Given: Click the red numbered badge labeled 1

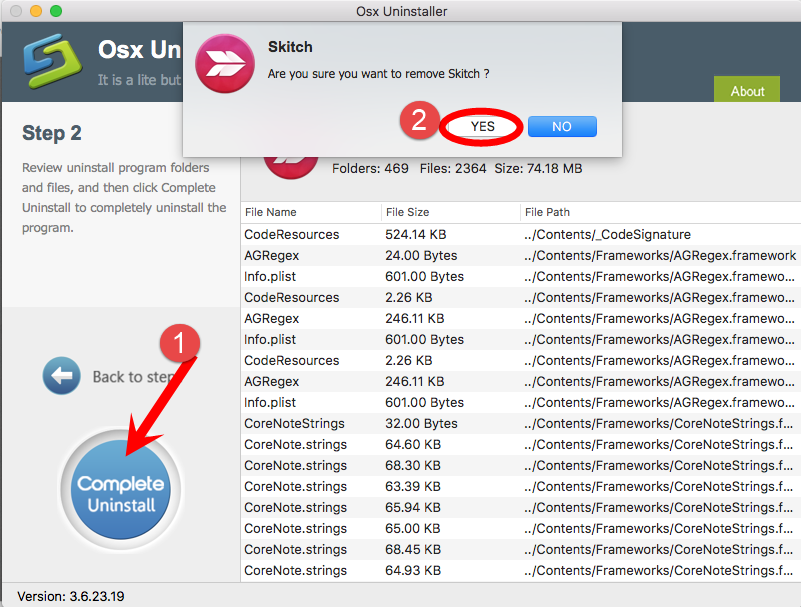Looking at the screenshot, I should pos(182,342).
